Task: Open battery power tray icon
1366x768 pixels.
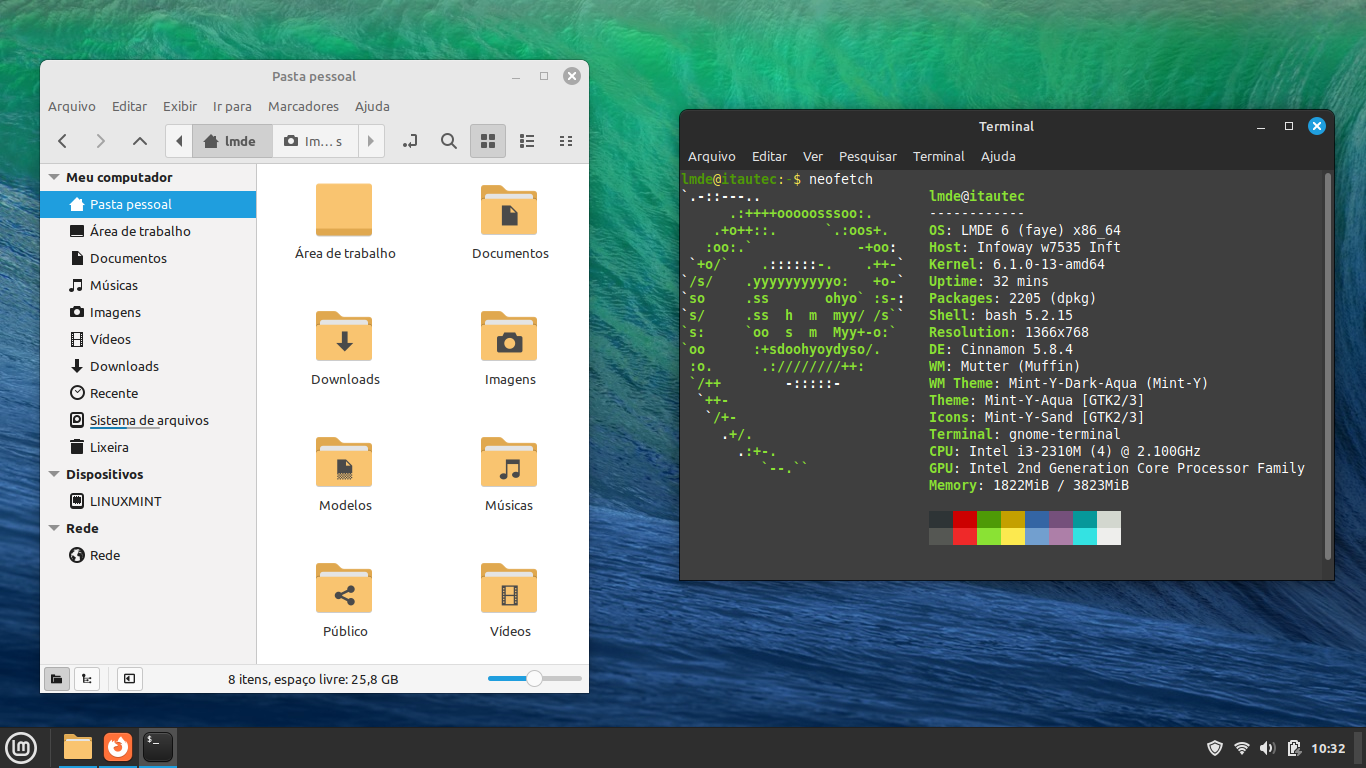Action: pyautogui.click(x=1293, y=748)
